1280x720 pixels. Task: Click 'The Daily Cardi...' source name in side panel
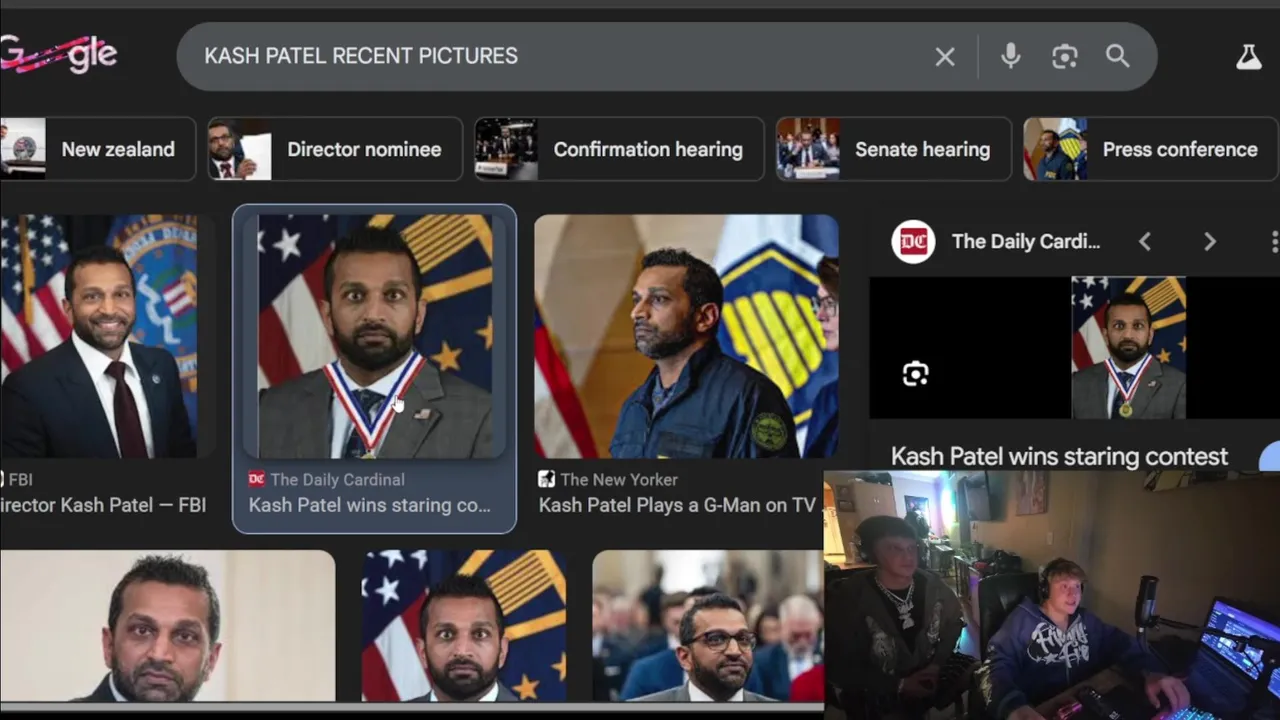[x=1026, y=241]
